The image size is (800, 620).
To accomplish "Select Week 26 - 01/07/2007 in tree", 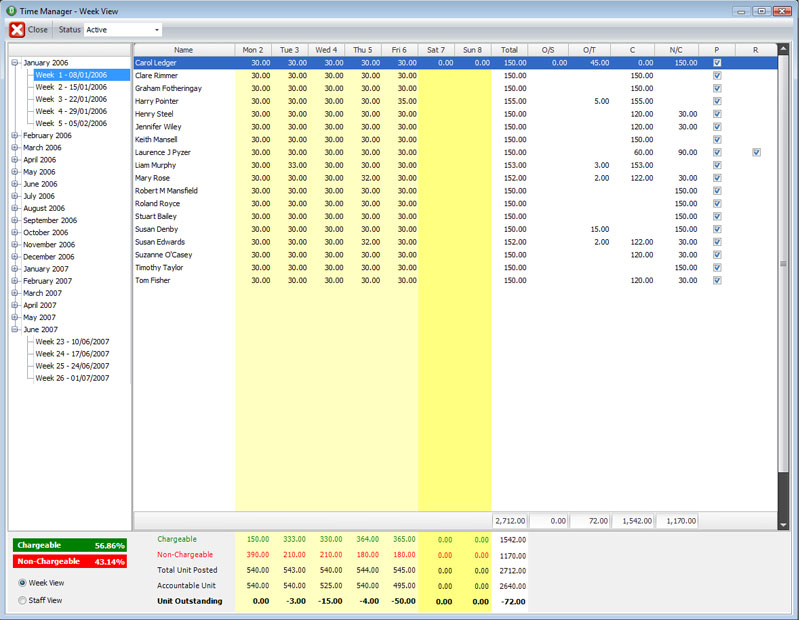I will [72, 378].
